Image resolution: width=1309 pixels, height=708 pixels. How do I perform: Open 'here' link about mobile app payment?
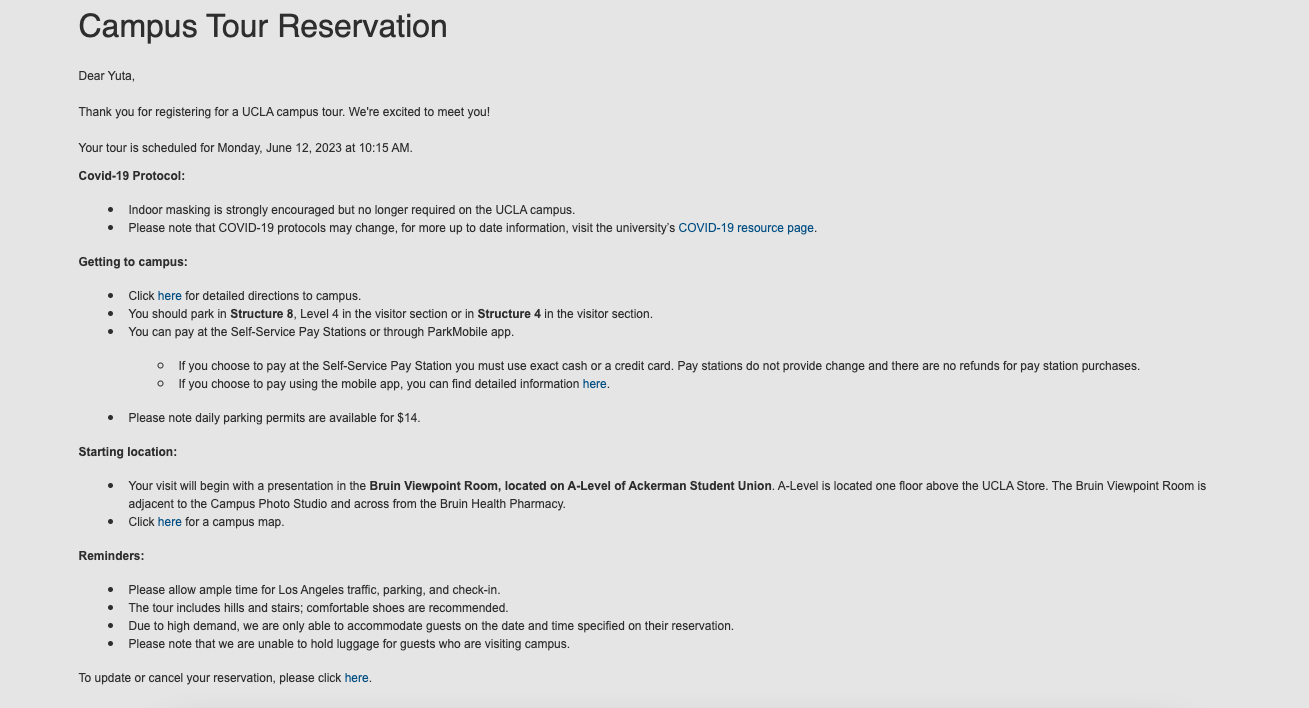[x=594, y=384]
